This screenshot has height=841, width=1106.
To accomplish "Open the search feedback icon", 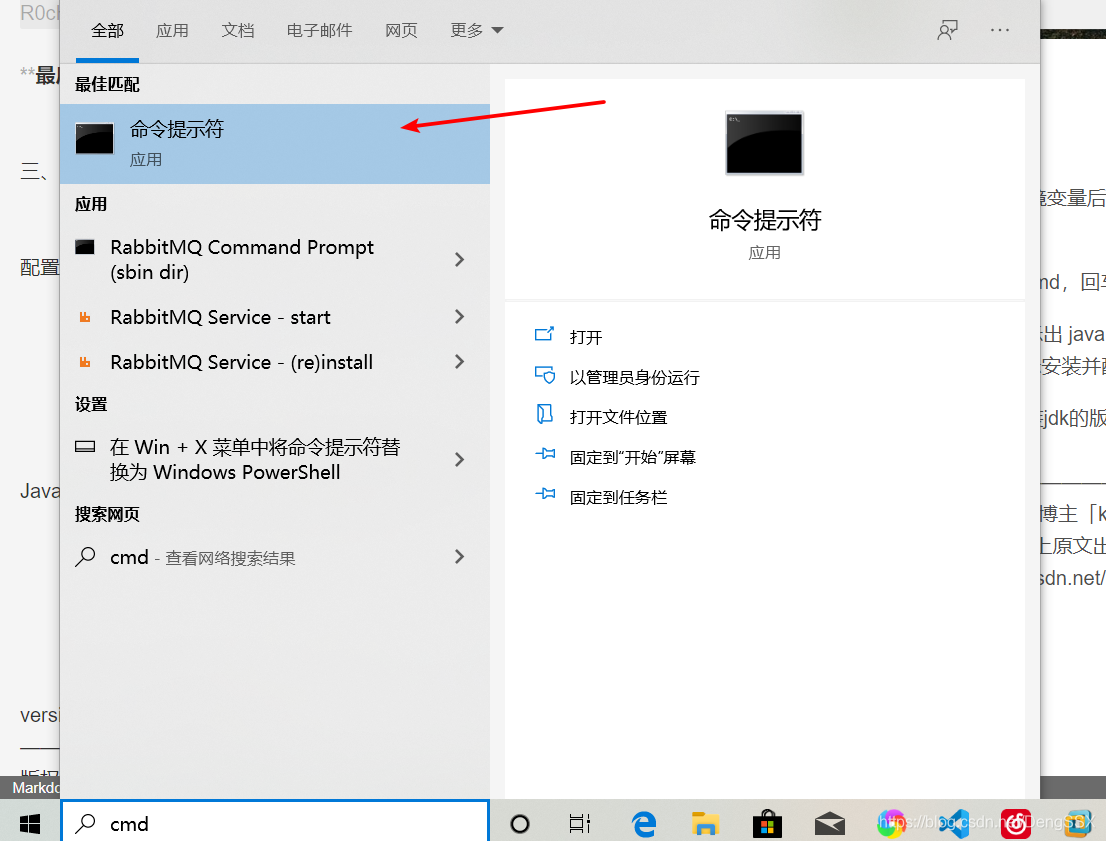I will click(947, 30).
